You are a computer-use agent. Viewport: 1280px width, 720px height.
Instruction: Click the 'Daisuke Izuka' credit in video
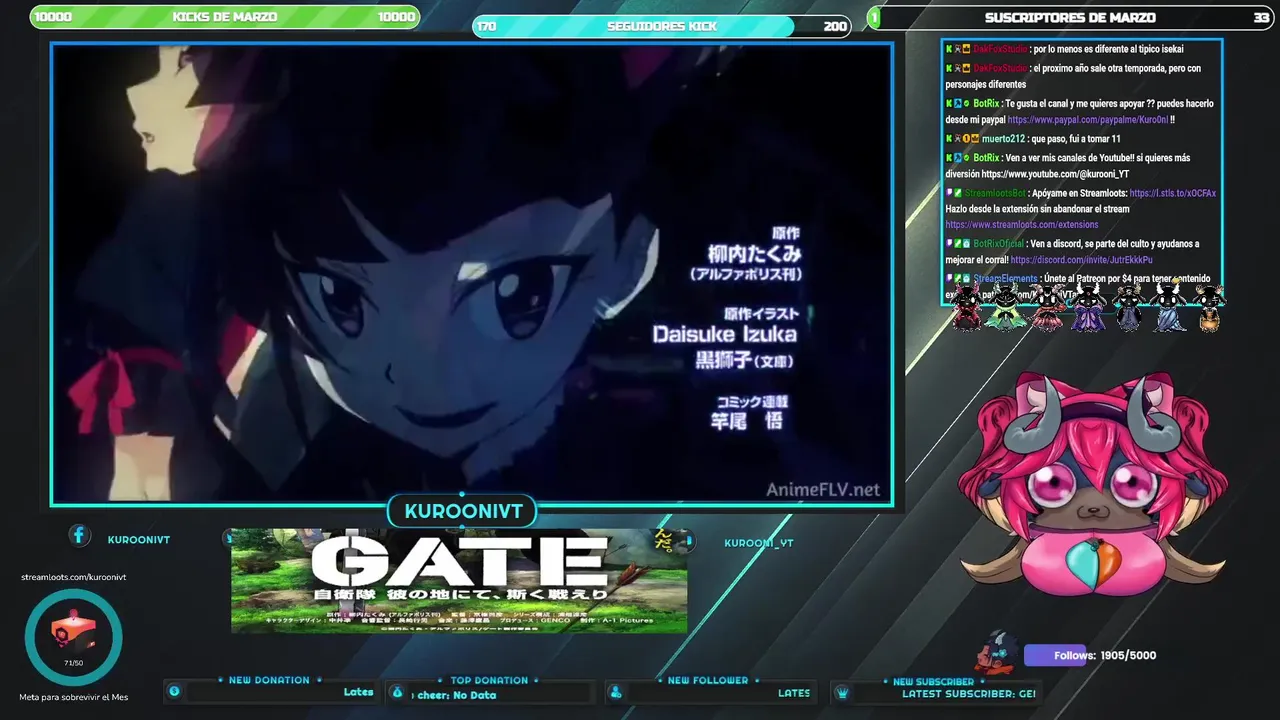tap(725, 334)
